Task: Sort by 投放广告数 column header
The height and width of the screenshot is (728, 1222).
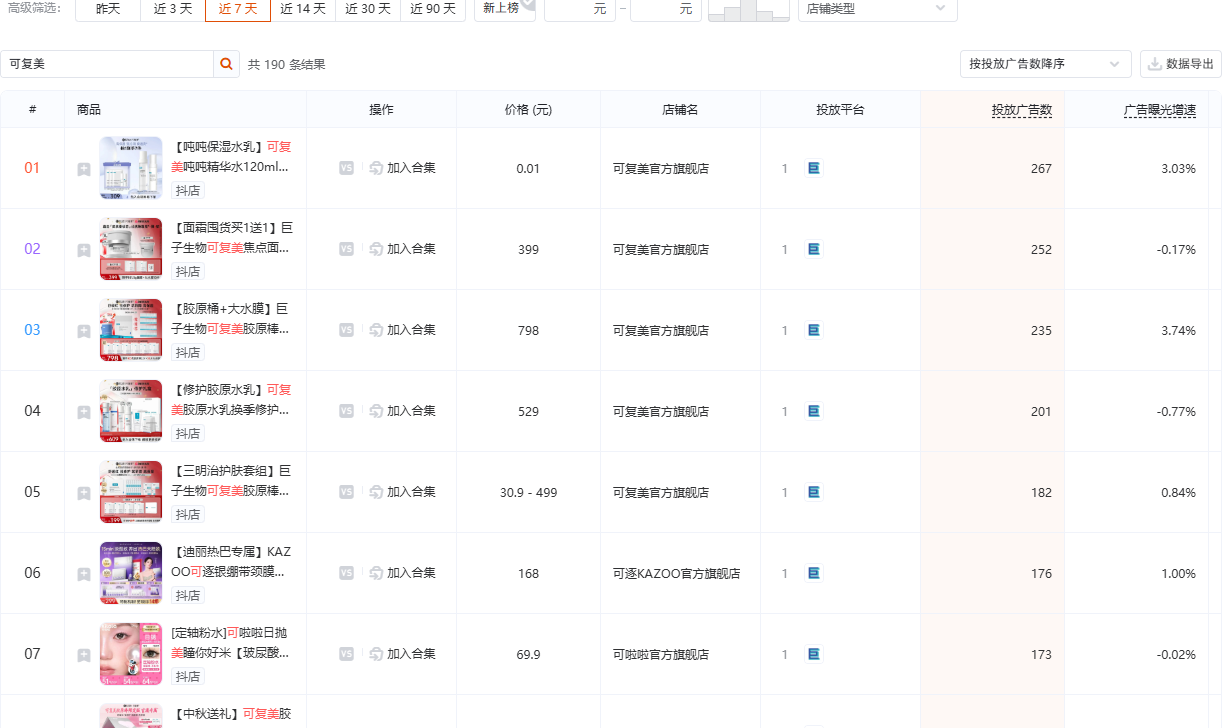Action: tap(1022, 110)
